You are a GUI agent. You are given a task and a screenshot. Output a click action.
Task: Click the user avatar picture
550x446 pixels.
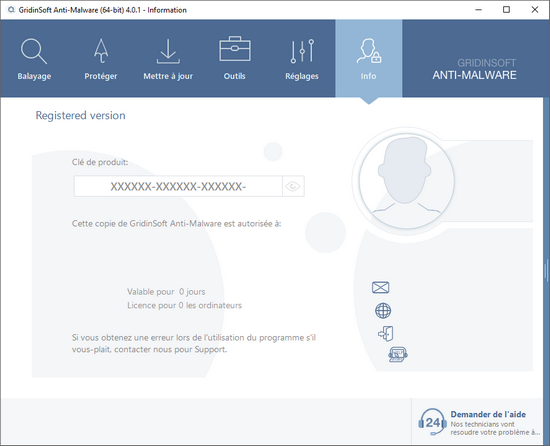click(407, 181)
